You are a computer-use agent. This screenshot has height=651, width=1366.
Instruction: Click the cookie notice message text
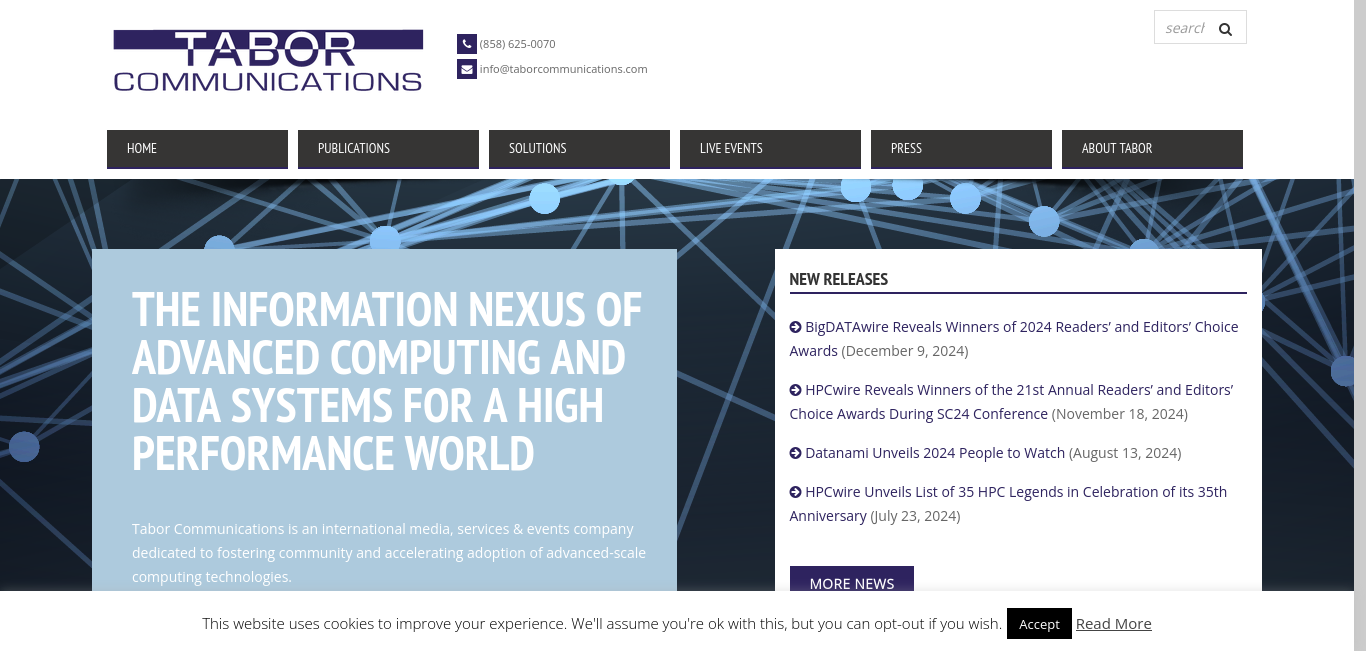[602, 624]
